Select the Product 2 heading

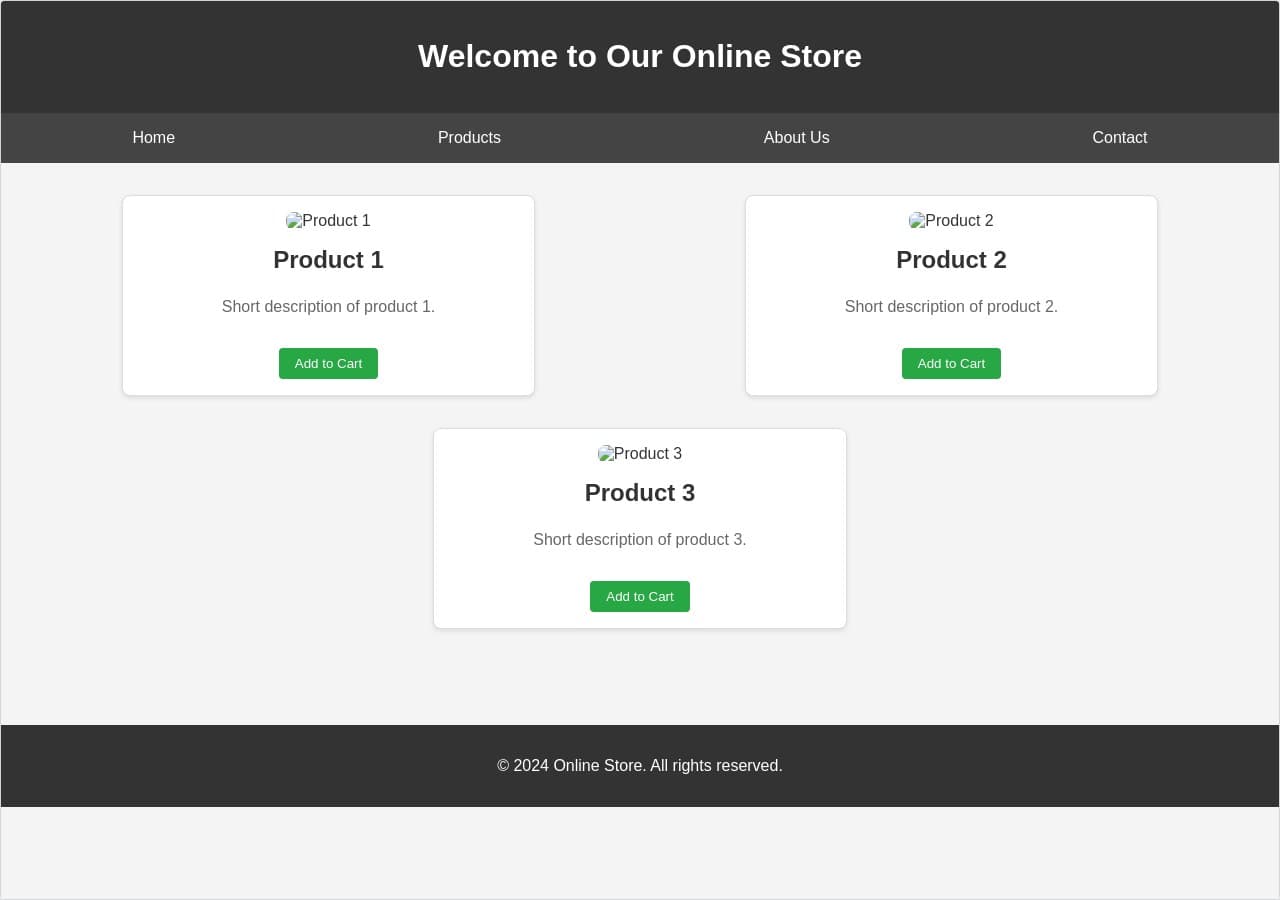[951, 260]
